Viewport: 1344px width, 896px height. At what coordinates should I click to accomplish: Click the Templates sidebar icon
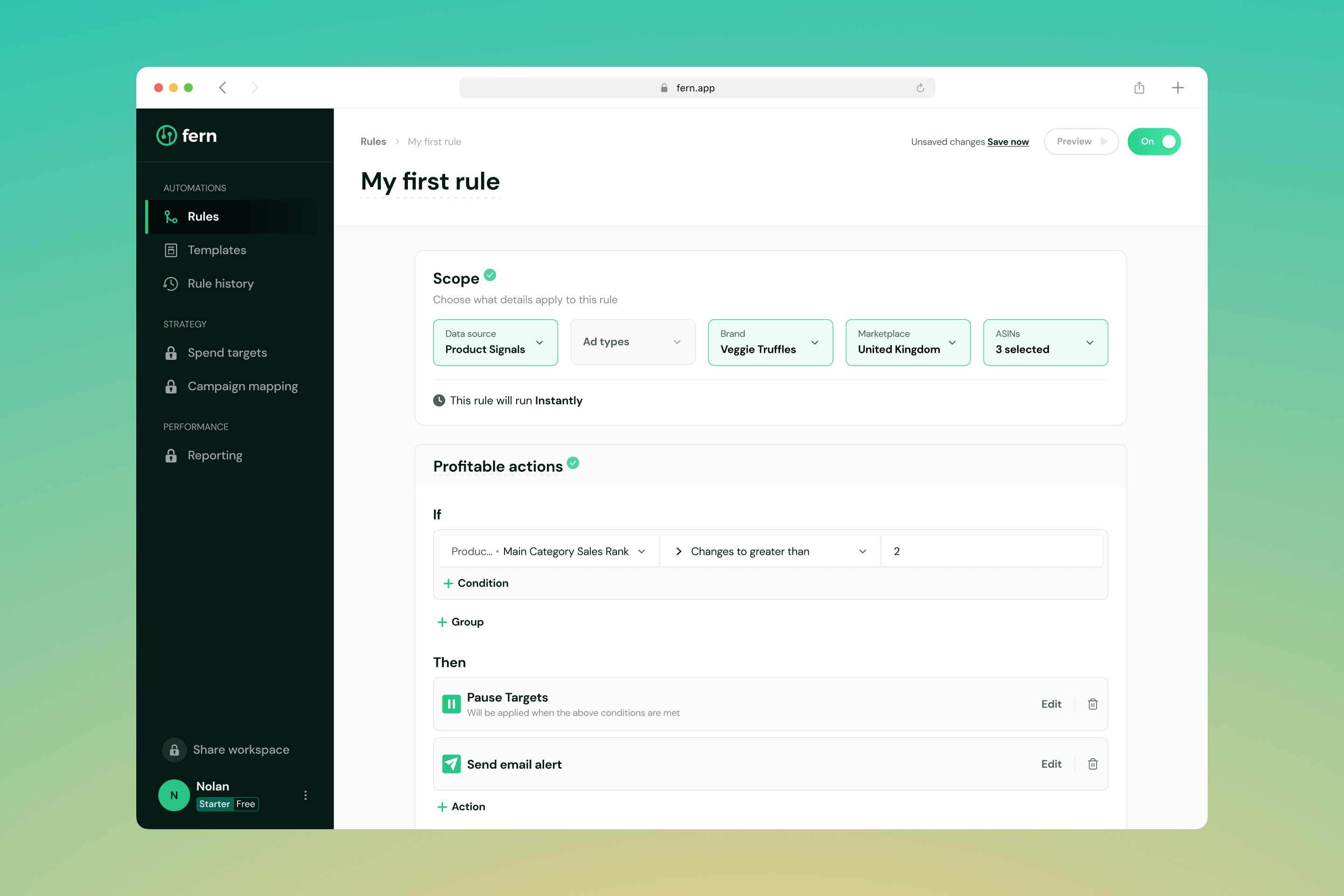(171, 250)
